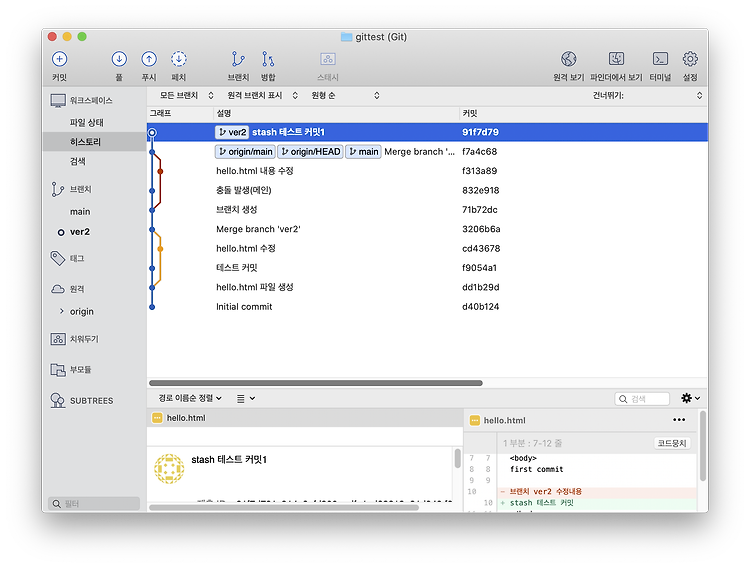
Task: Select hello.html in the changed files list
Action: (305, 418)
